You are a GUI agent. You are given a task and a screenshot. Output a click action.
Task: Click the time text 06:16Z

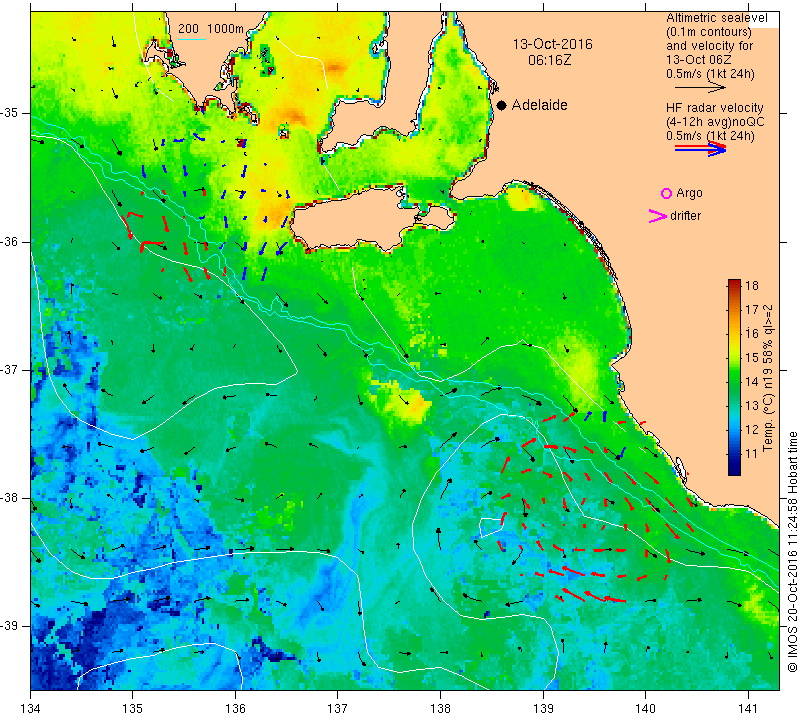click(x=549, y=60)
